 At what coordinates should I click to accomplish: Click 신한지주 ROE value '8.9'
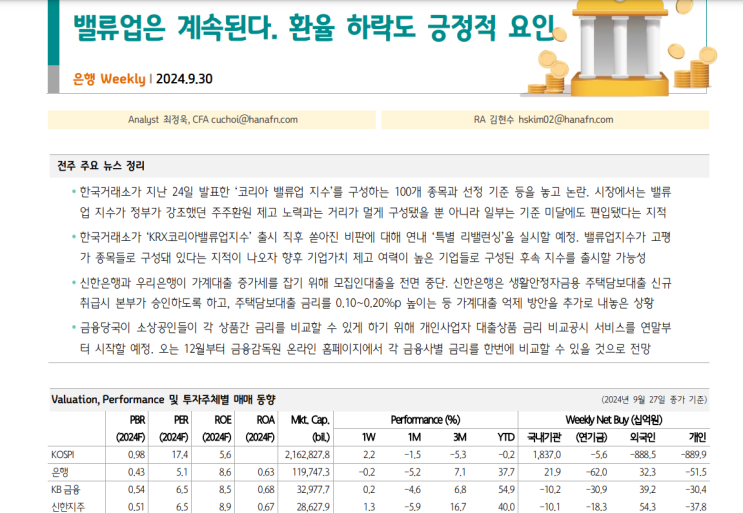[x=225, y=507]
